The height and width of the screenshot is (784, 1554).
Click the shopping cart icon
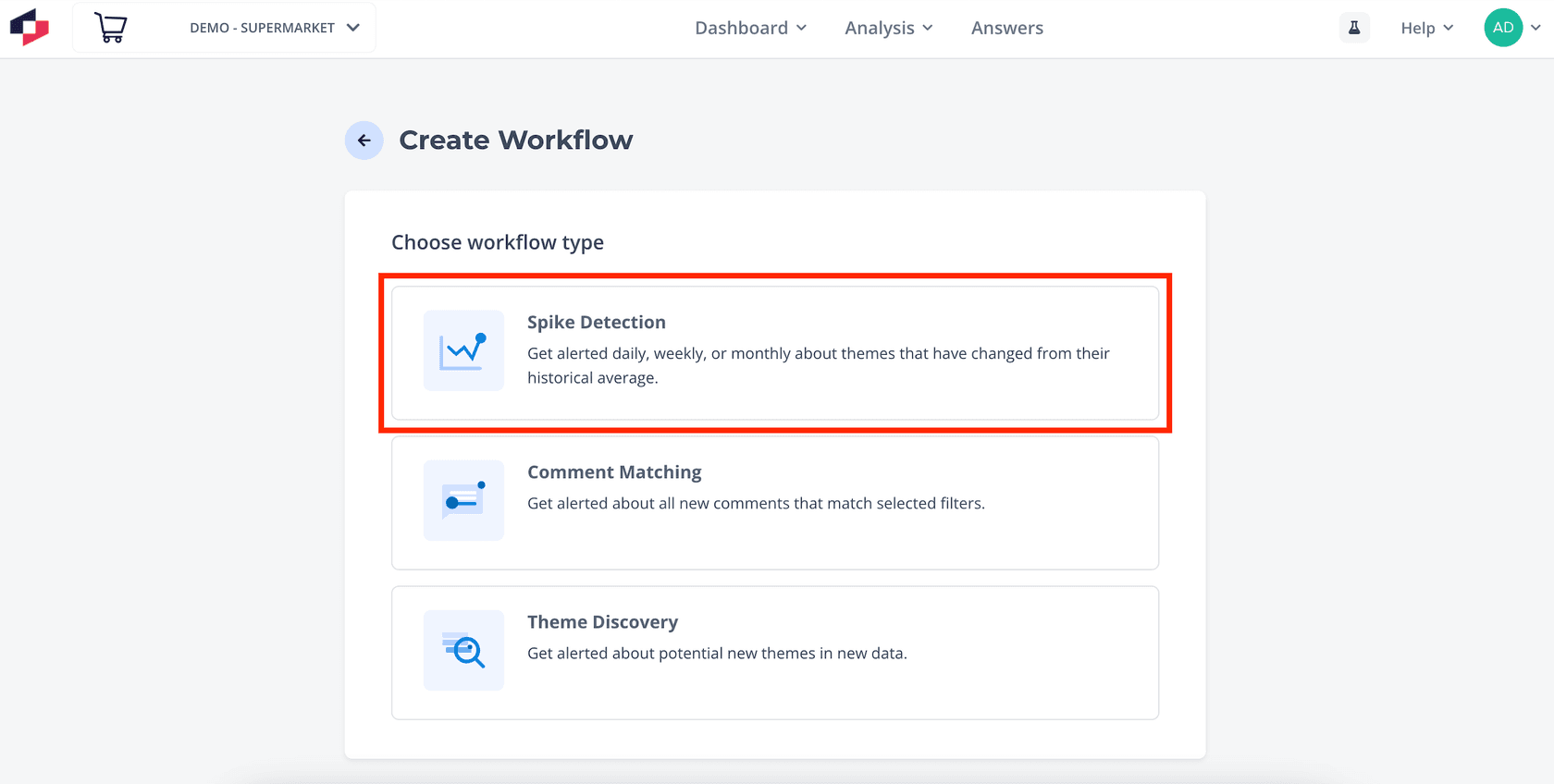coord(111,28)
